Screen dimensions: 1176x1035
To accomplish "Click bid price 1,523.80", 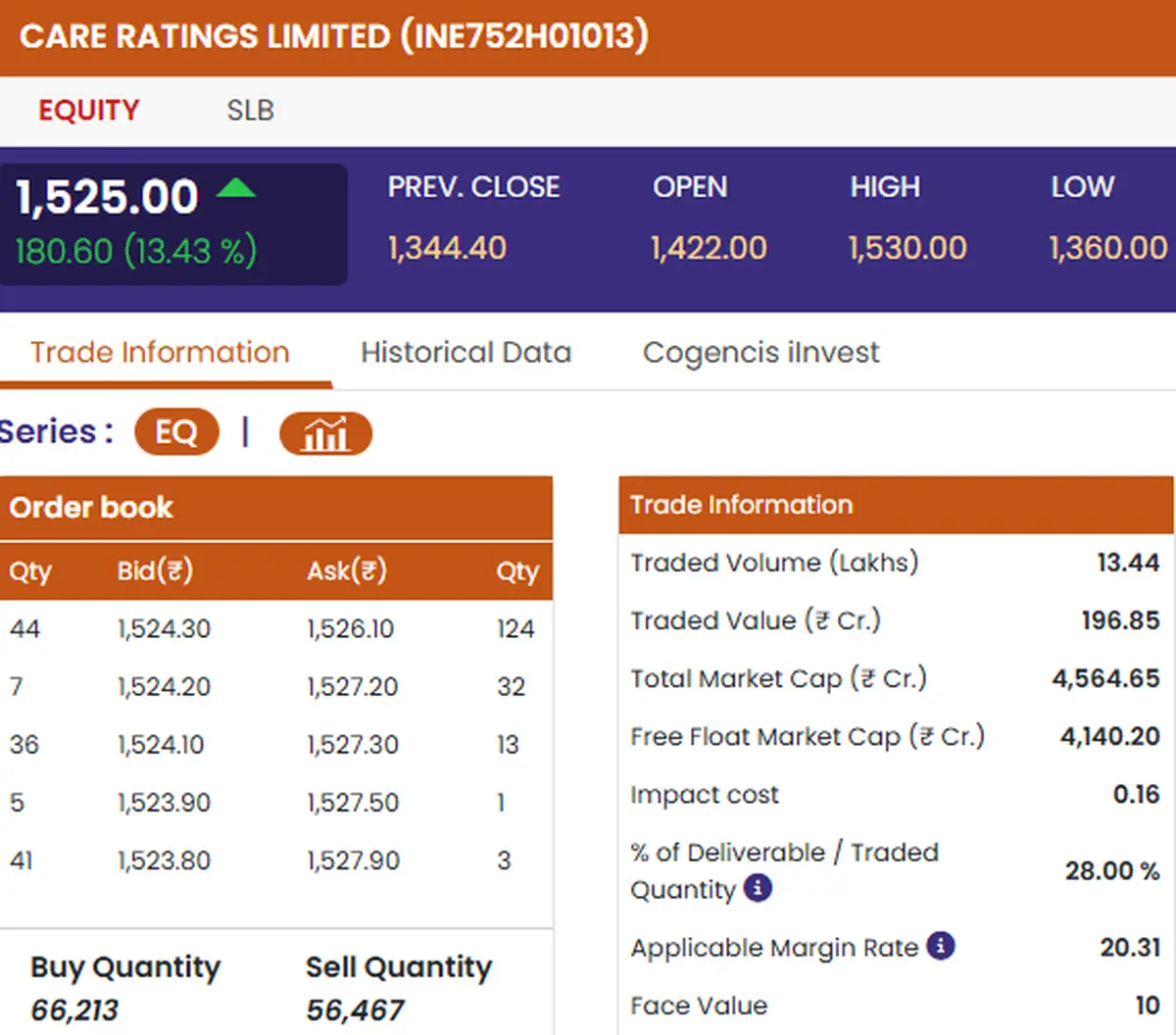I will point(164,860).
